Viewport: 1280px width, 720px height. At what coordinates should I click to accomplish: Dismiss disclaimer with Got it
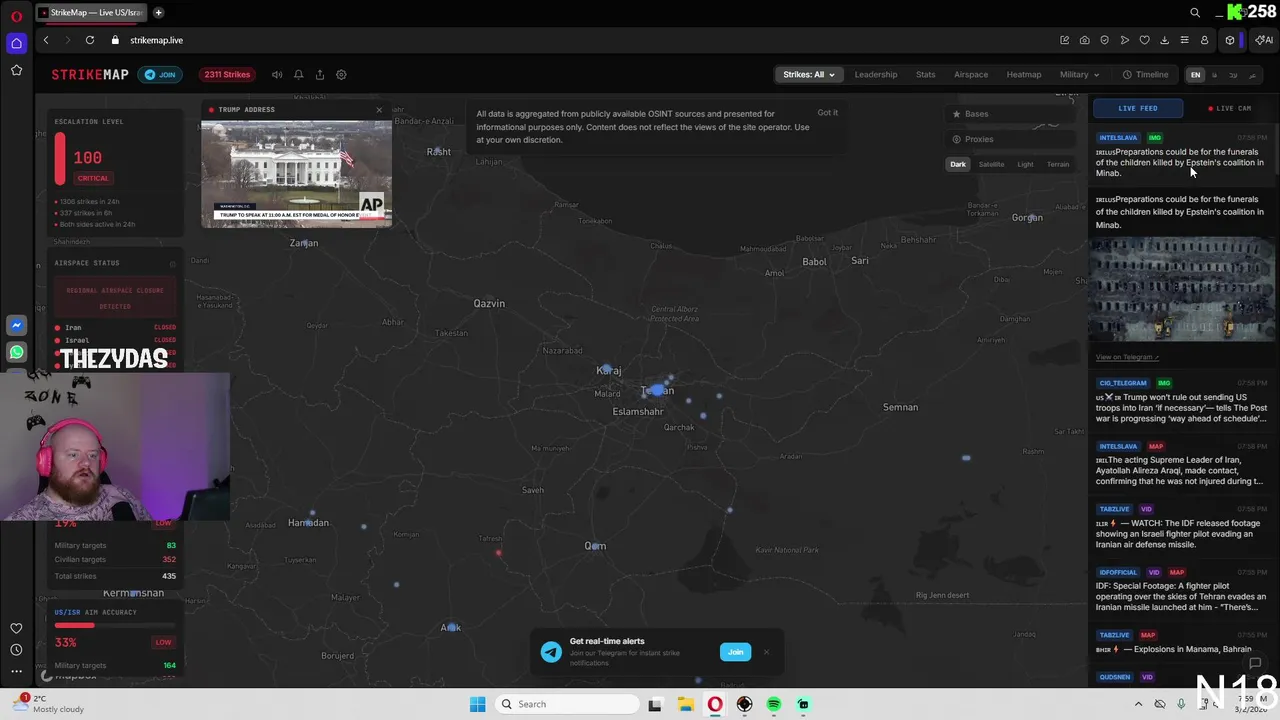click(828, 112)
